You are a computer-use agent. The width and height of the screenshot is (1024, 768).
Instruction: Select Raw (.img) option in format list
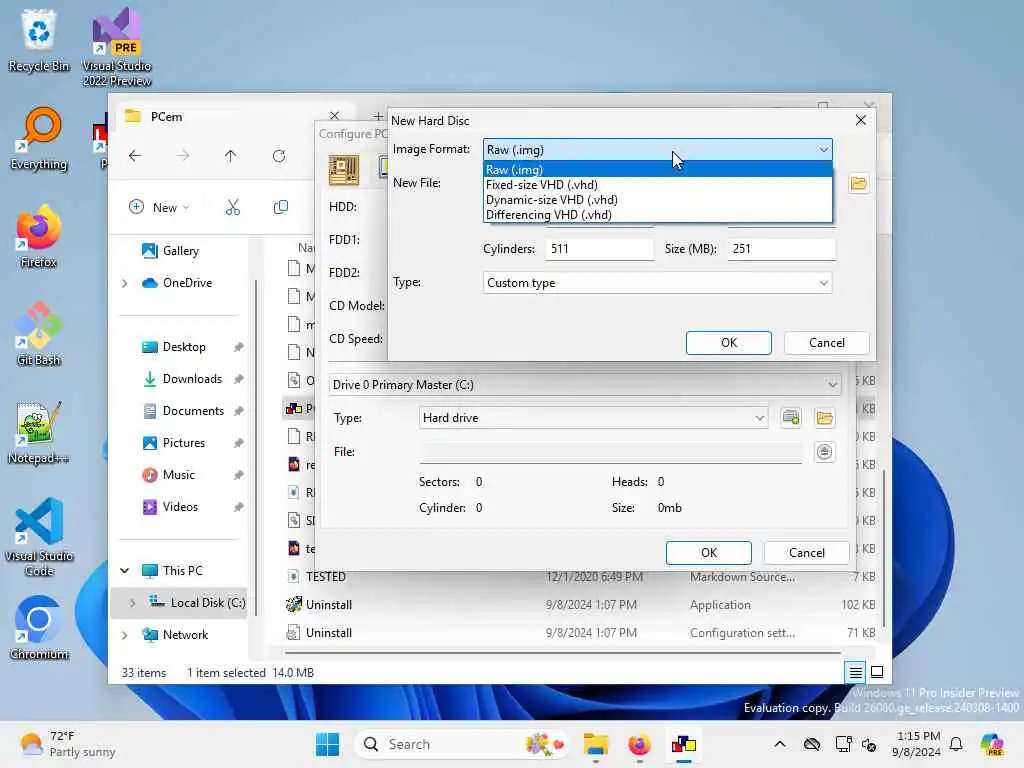click(x=658, y=170)
